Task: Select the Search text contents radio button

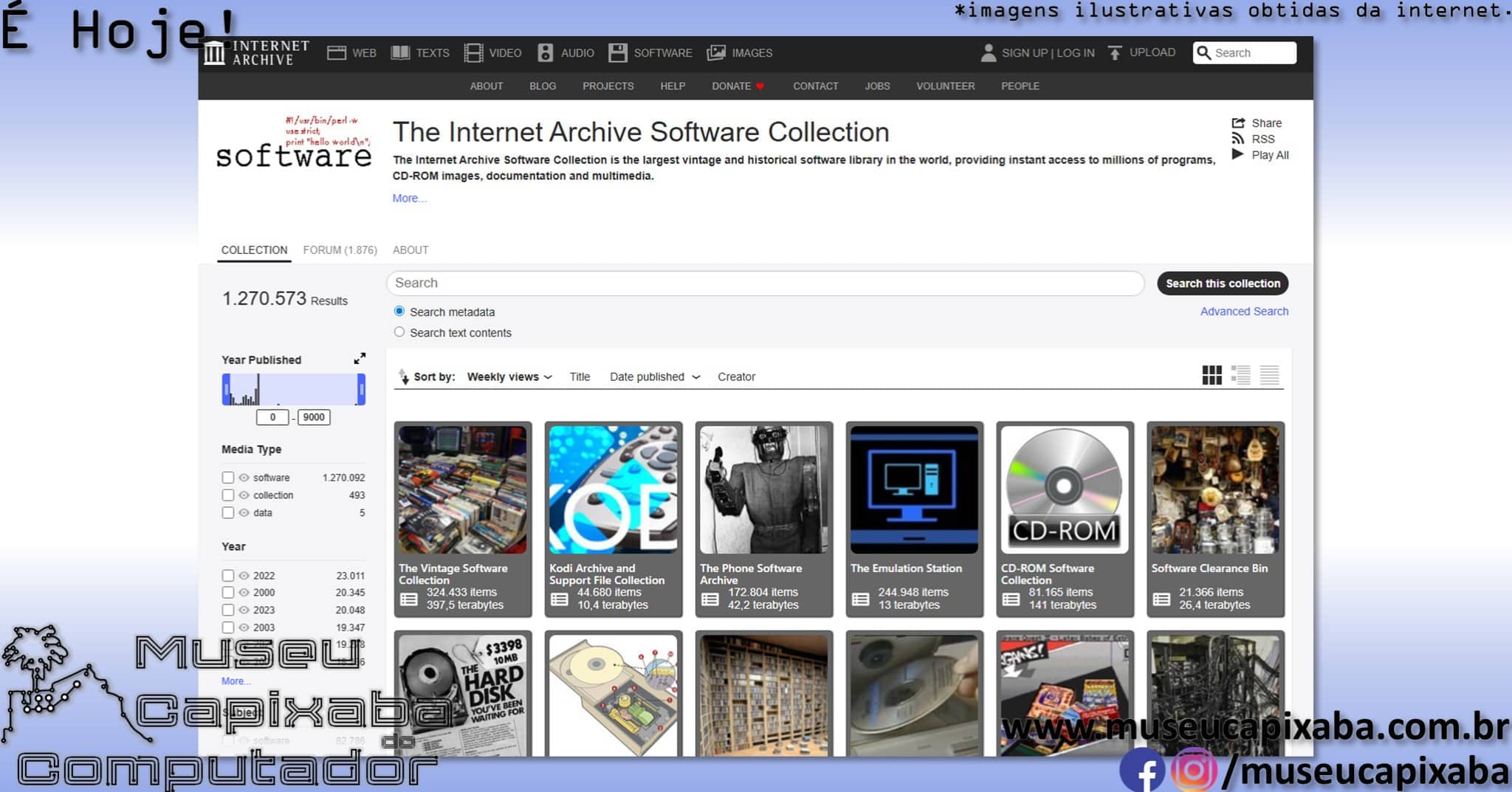Action: (x=399, y=332)
